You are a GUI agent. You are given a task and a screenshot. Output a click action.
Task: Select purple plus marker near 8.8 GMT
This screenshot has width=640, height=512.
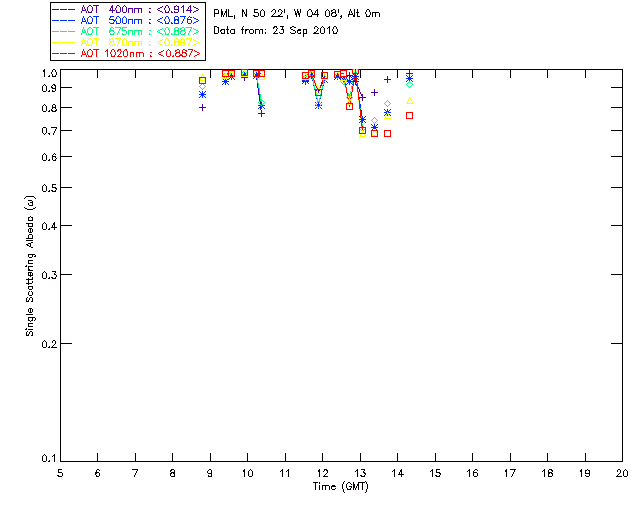coord(202,108)
